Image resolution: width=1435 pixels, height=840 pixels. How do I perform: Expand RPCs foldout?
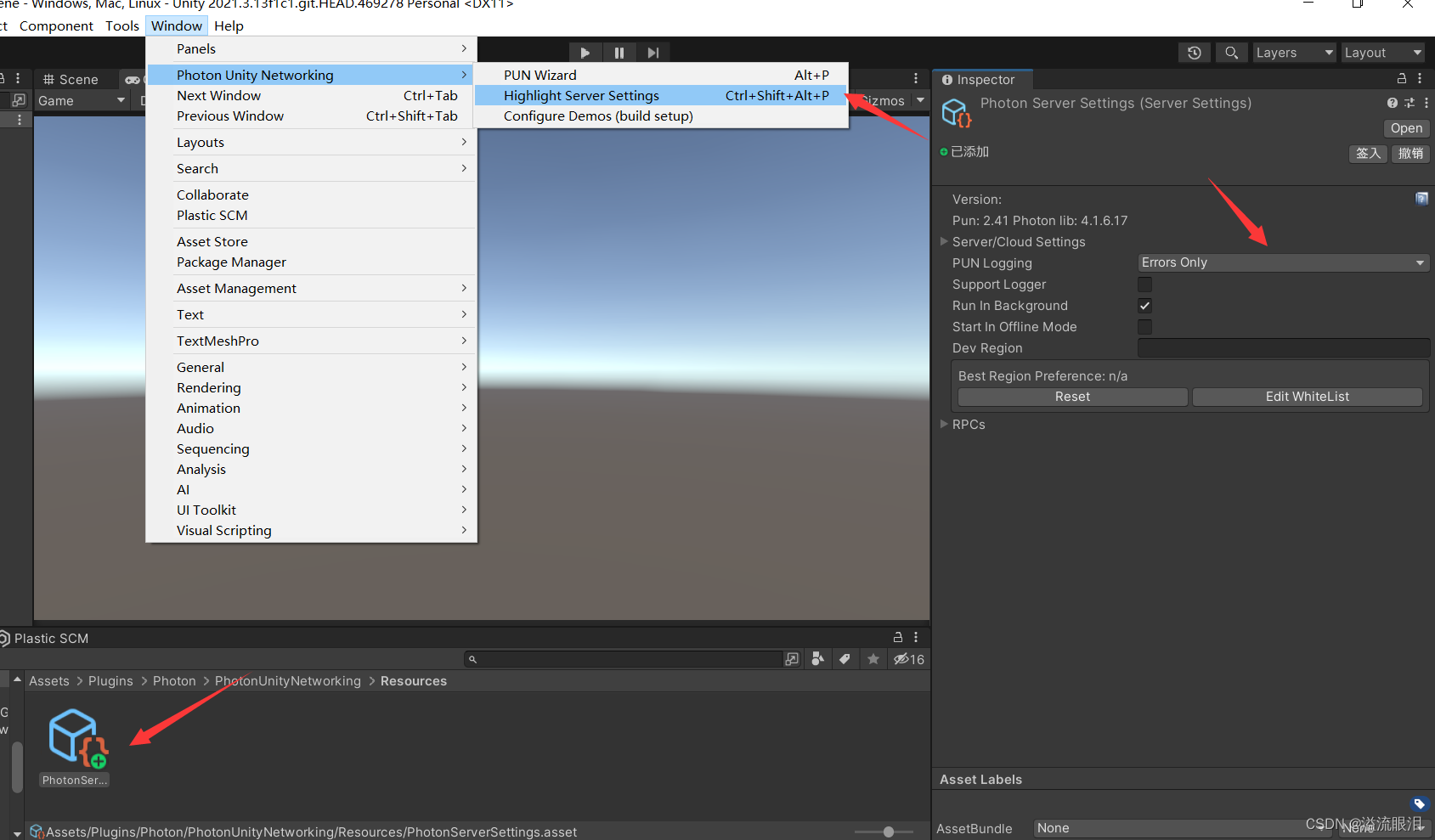(x=944, y=424)
